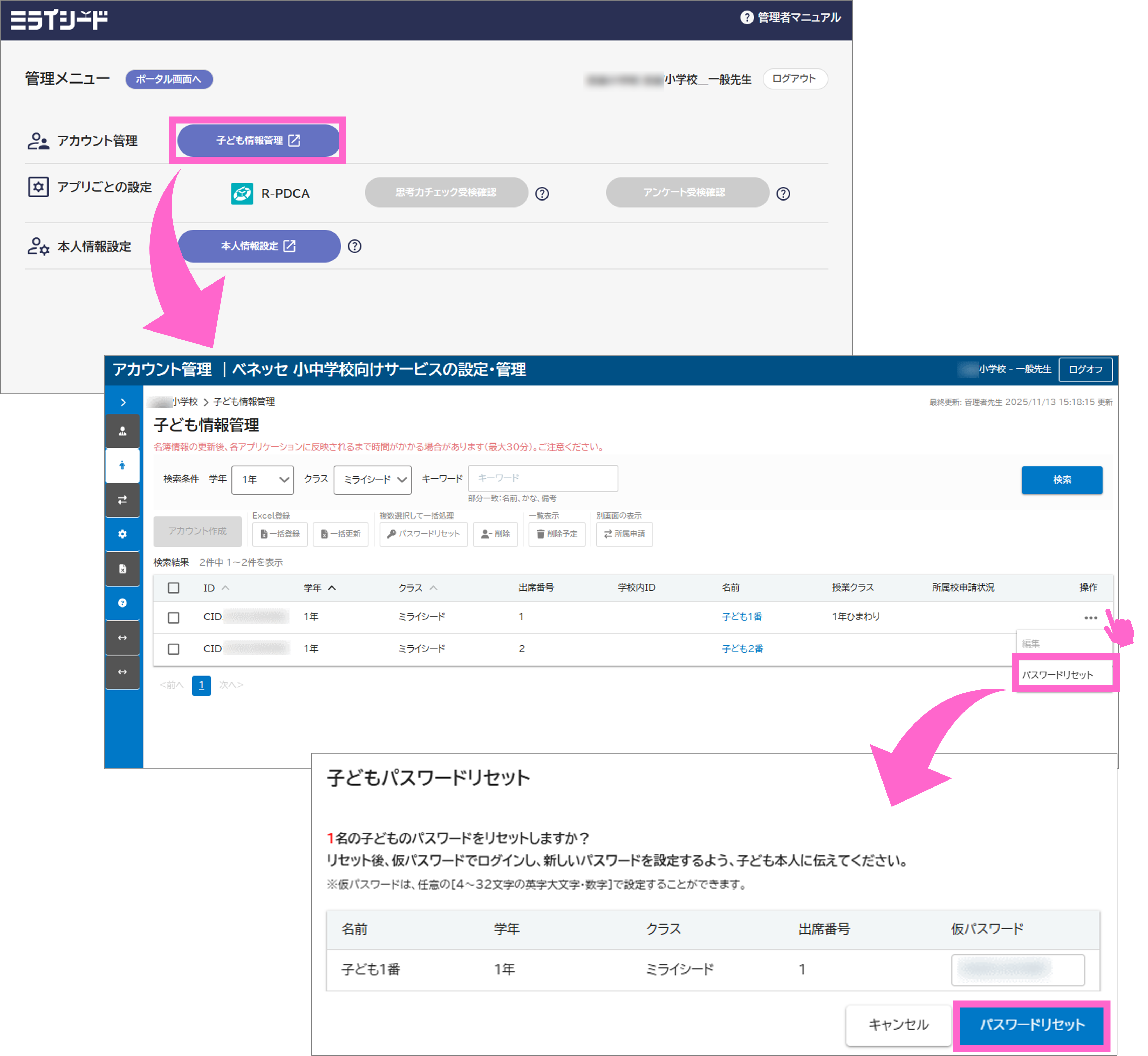This screenshot has height=1056, width=1148.
Task: Select パスワードリセット in the row context menu
Action: coord(1058,675)
